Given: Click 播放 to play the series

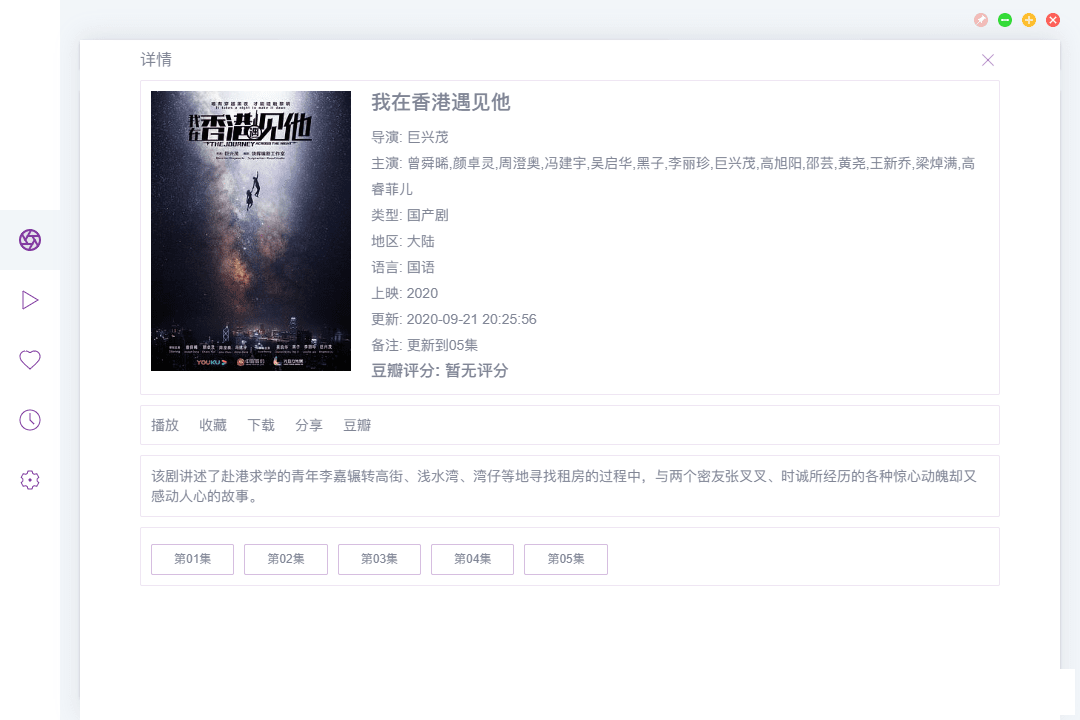Looking at the screenshot, I should point(165,425).
